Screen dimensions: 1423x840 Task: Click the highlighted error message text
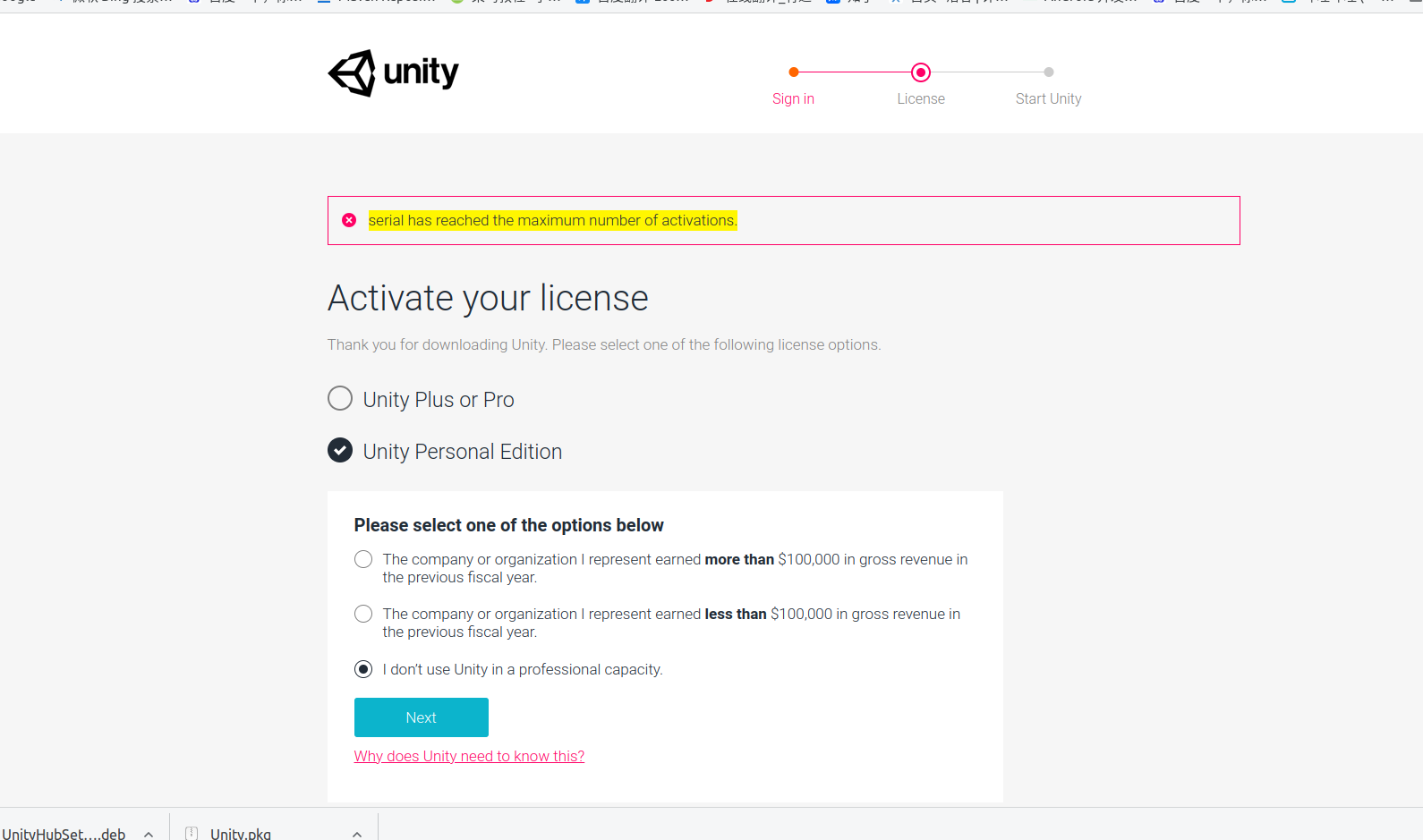pyautogui.click(x=552, y=219)
